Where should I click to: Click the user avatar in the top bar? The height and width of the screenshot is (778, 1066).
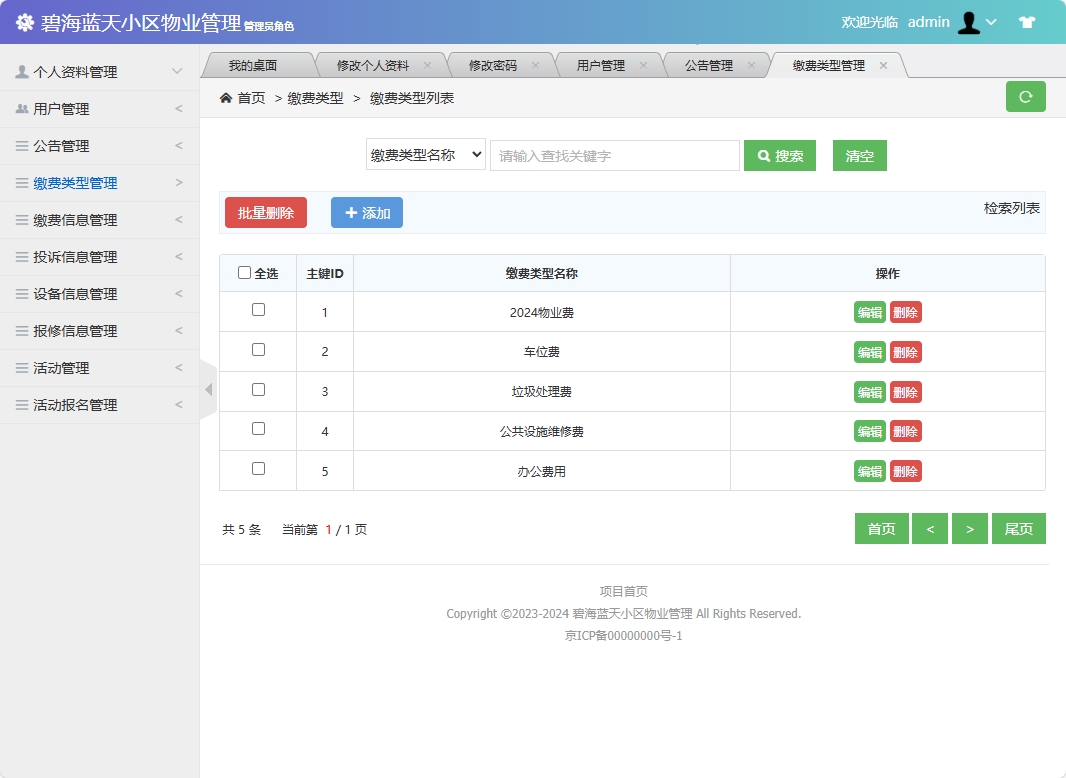click(x=968, y=21)
